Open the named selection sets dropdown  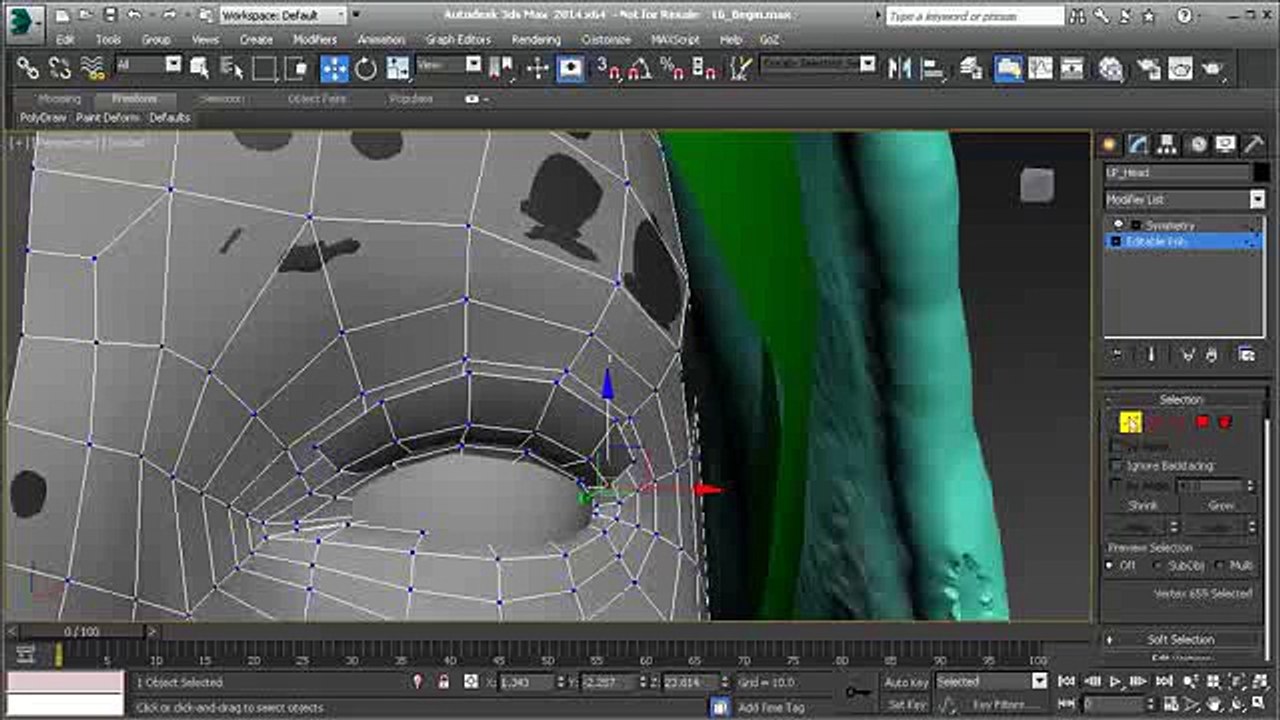click(818, 65)
